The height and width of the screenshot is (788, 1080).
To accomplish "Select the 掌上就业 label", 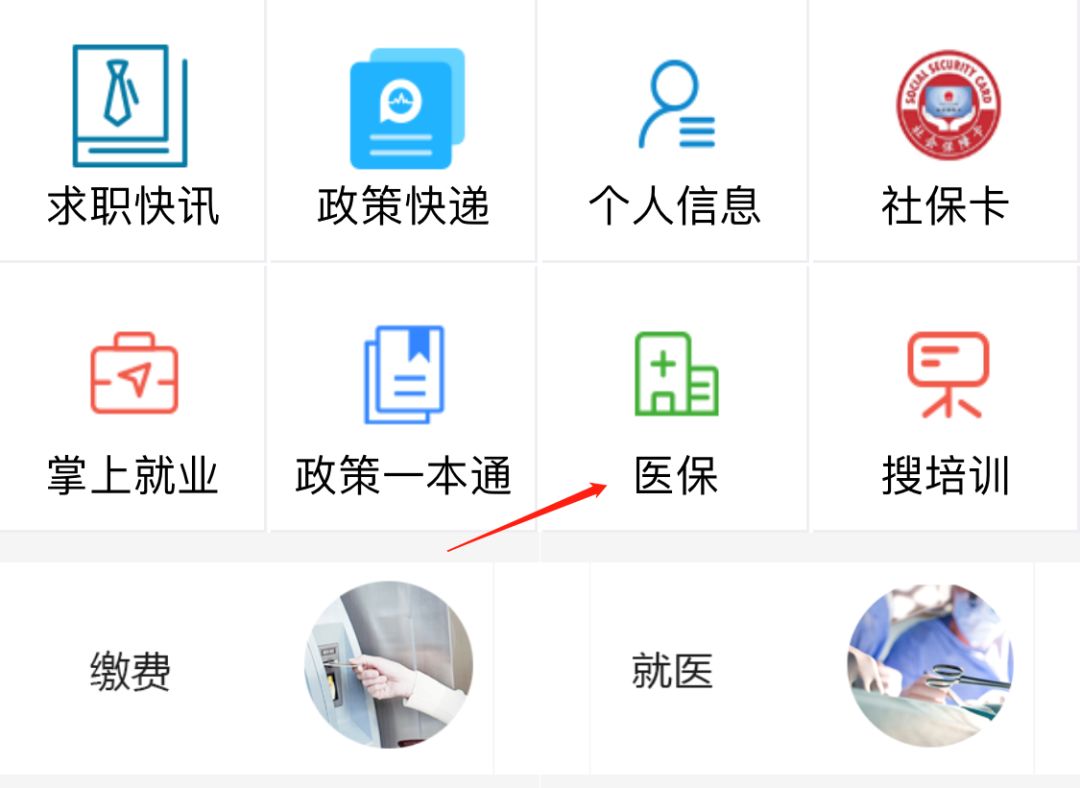I will [x=133, y=475].
